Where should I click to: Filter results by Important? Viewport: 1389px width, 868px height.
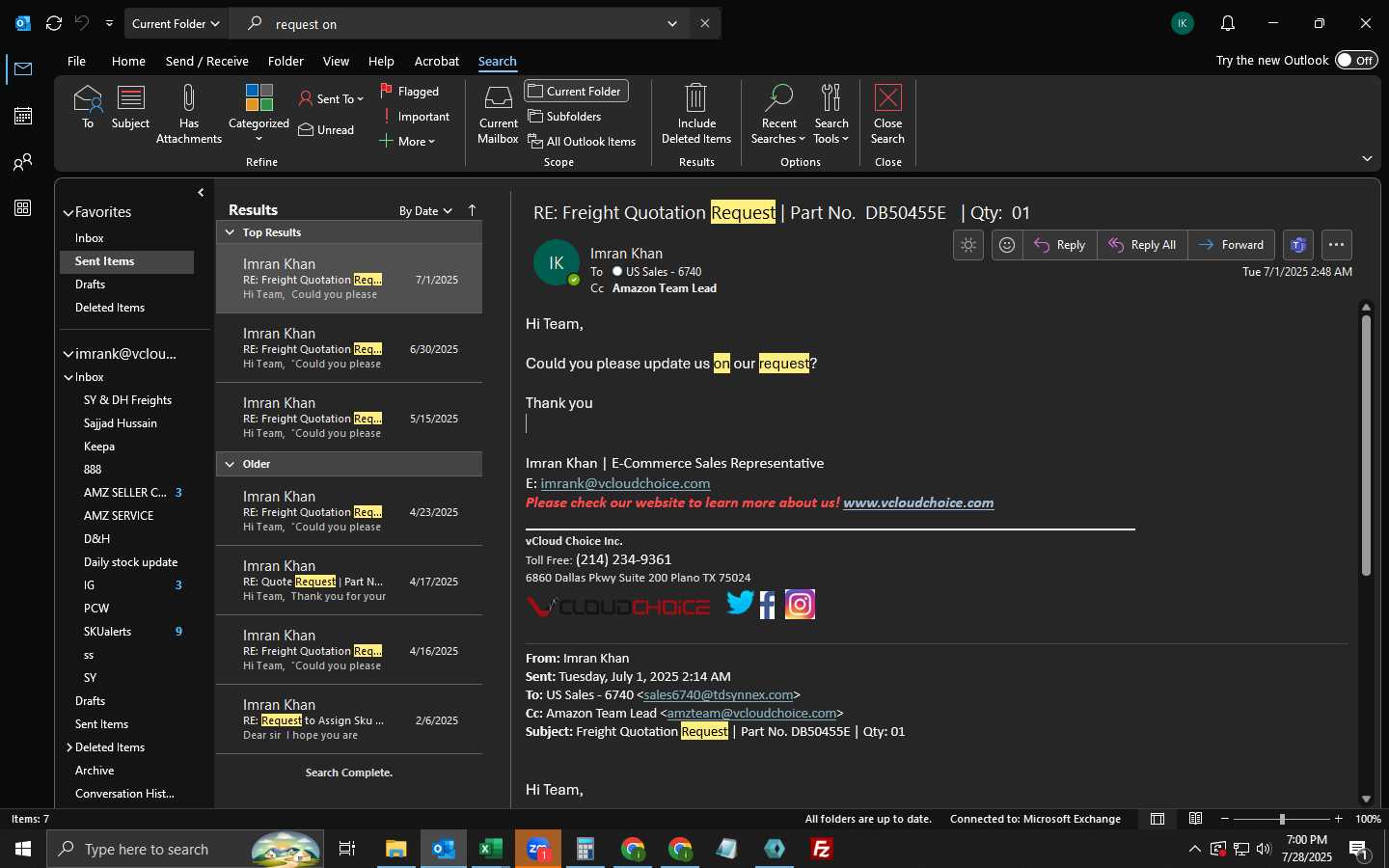(x=416, y=117)
